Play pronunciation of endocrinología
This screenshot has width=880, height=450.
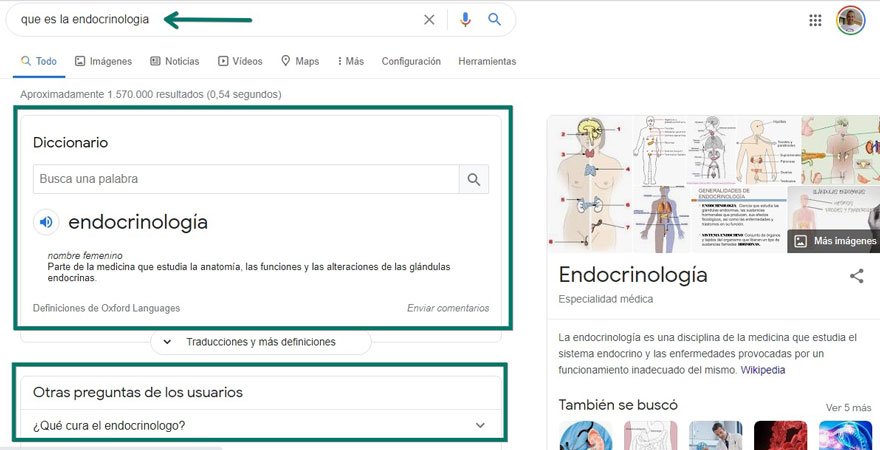[x=46, y=222]
